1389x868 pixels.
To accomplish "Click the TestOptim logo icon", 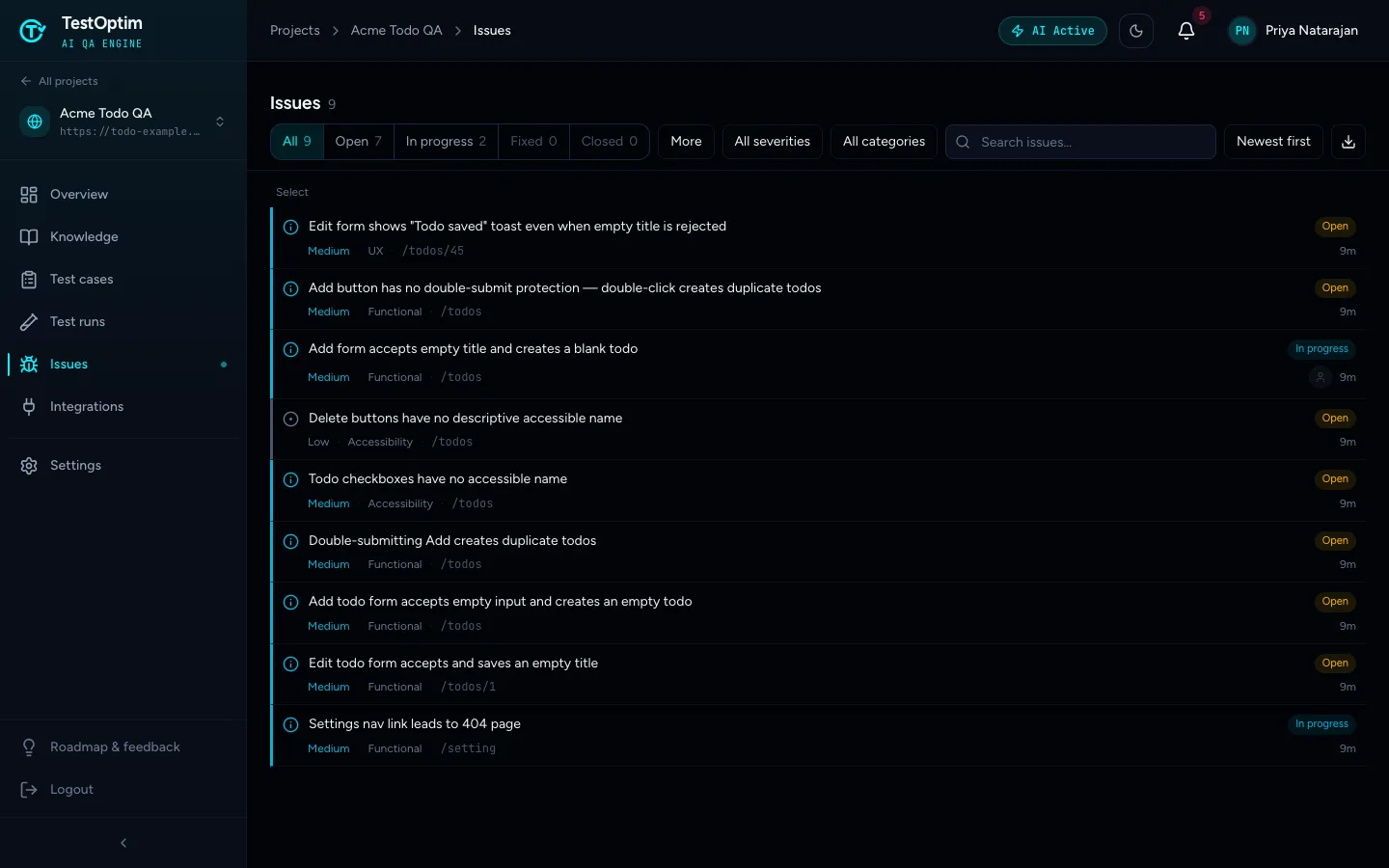I will (33, 31).
